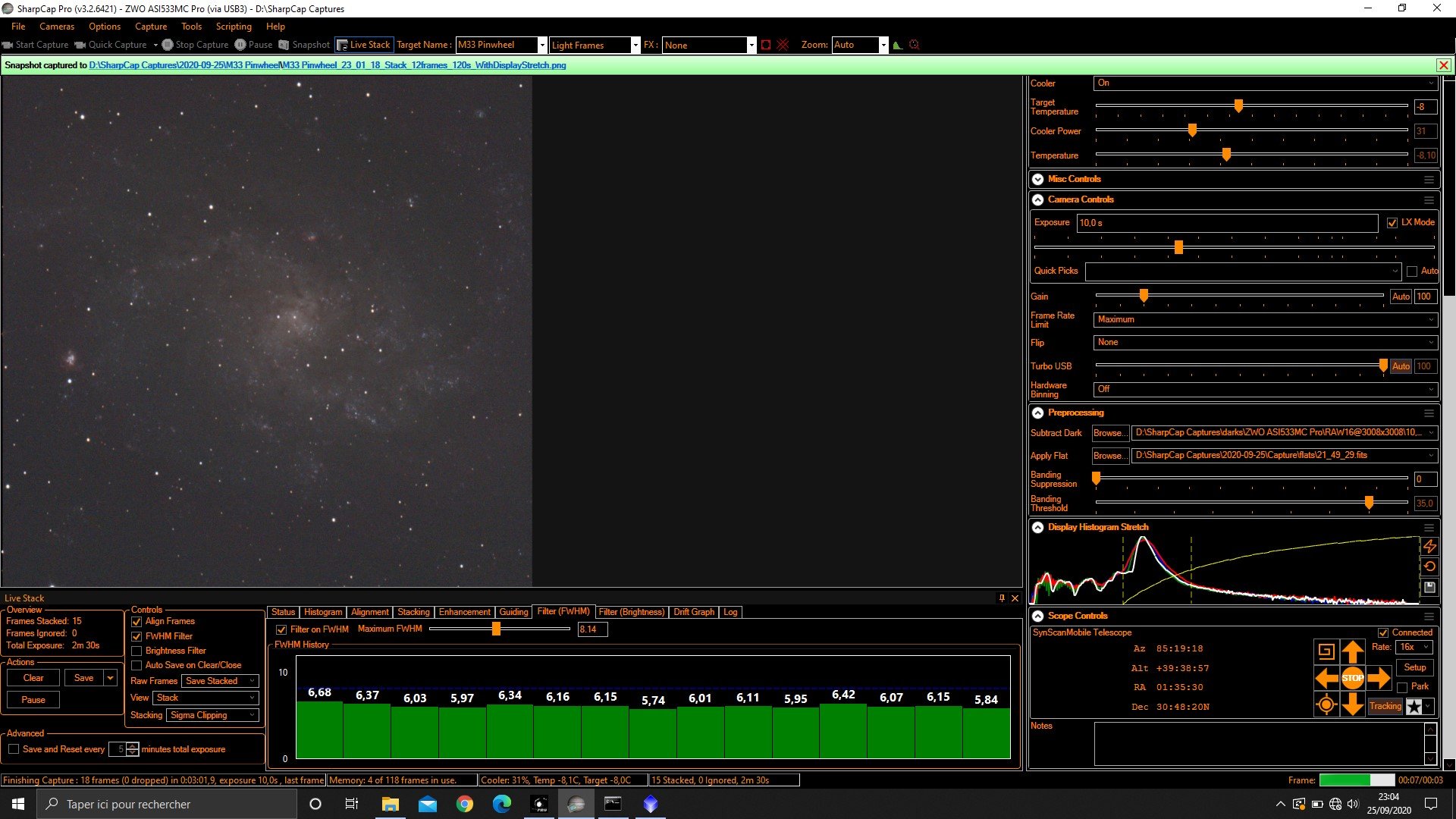The height and width of the screenshot is (819, 1456).
Task: Close the green snapshot notification bar
Action: click(1444, 65)
